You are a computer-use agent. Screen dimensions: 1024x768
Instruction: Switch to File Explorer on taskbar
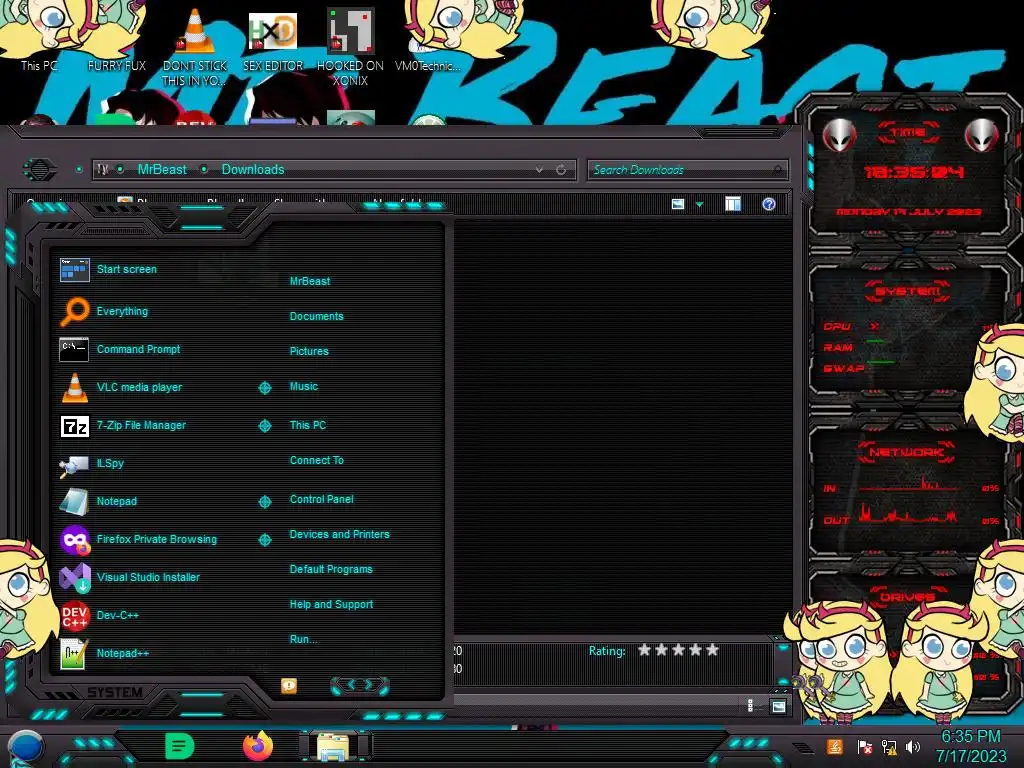pyautogui.click(x=334, y=746)
